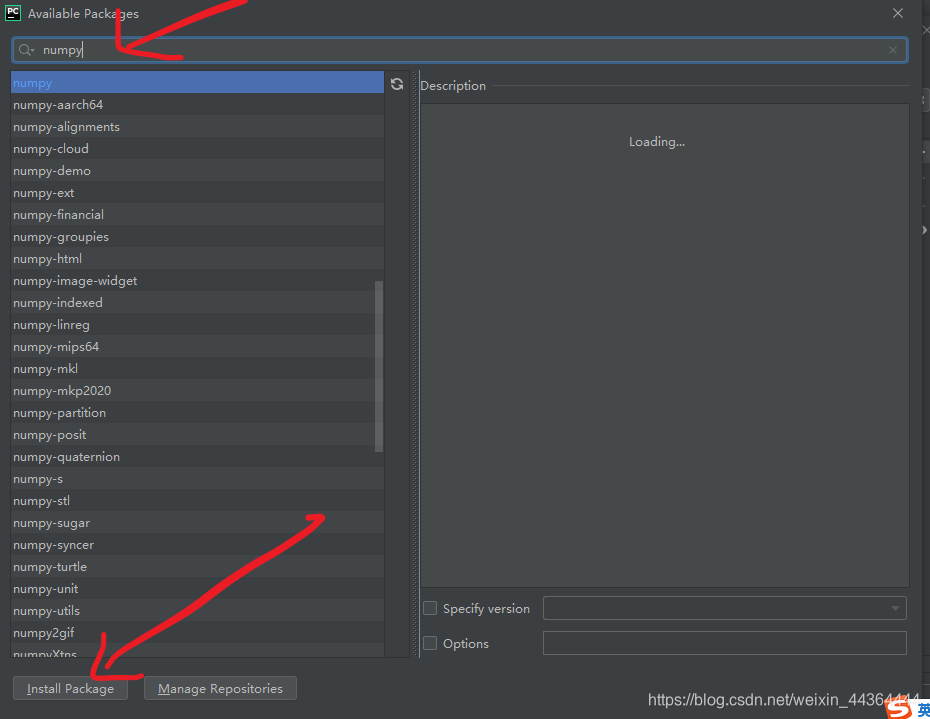
Task: Select numpy-s entry
Action: [x=198, y=479]
